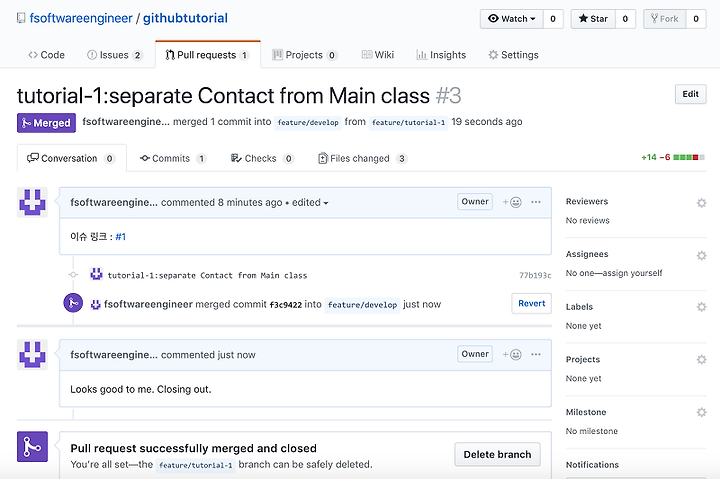Click the purple merged-commit timeline icon
Image resolution: width=720 pixels, height=479 pixels.
73,303
